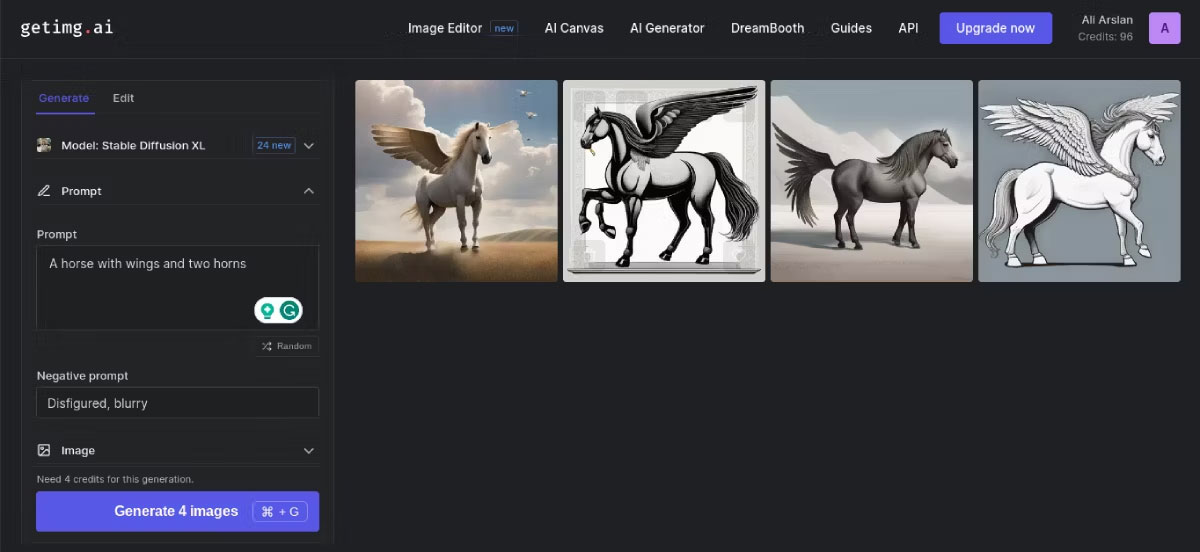The width and height of the screenshot is (1200, 552).
Task: Expand the Image section
Action: pos(309,451)
